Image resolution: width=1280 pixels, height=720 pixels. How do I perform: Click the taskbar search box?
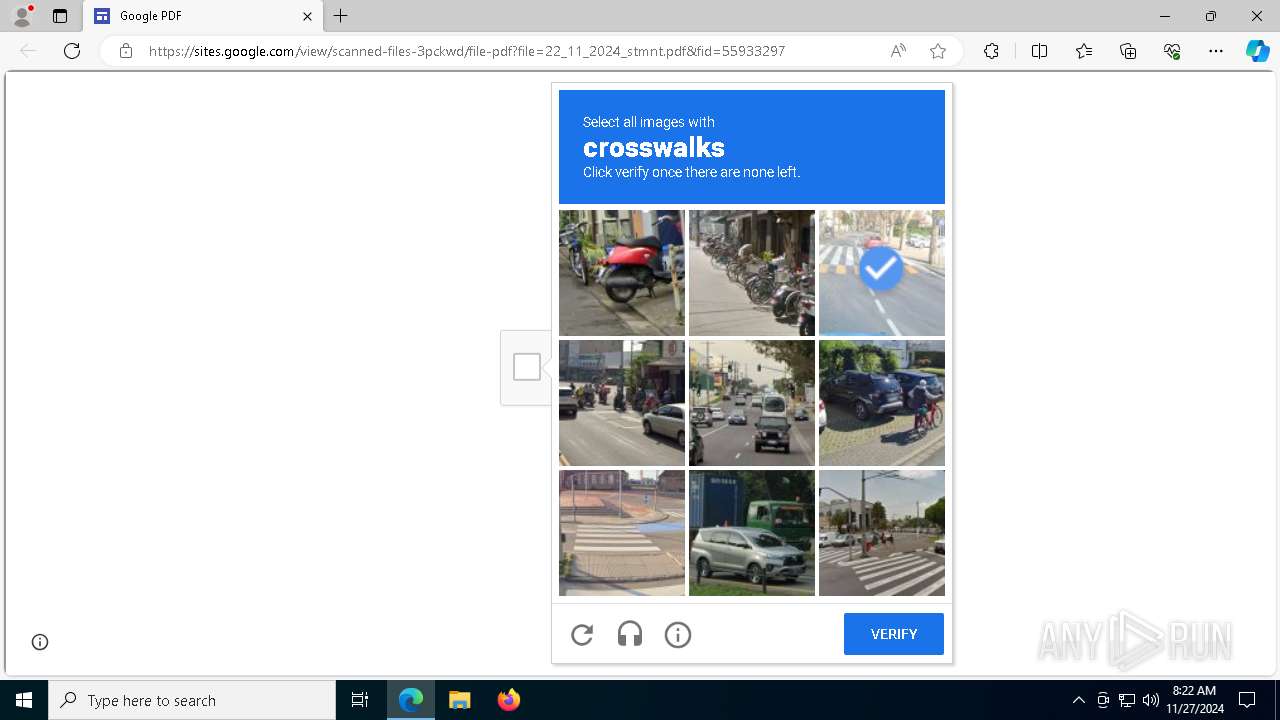(x=192, y=700)
